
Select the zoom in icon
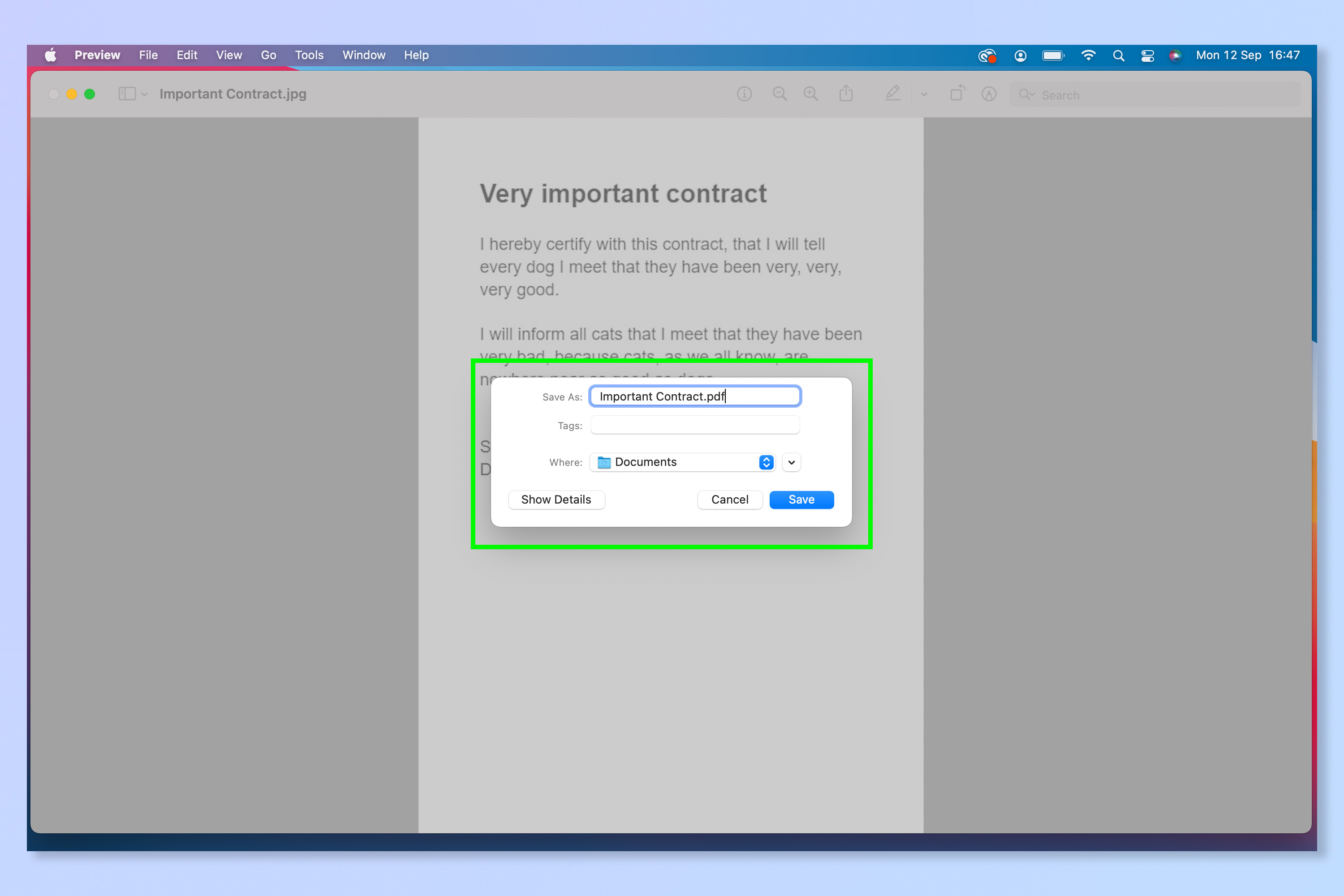(811, 94)
